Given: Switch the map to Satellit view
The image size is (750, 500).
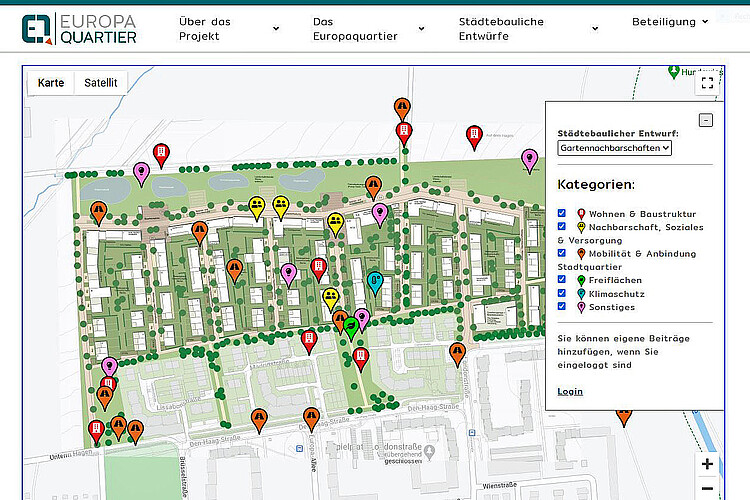Looking at the screenshot, I should click(100, 83).
